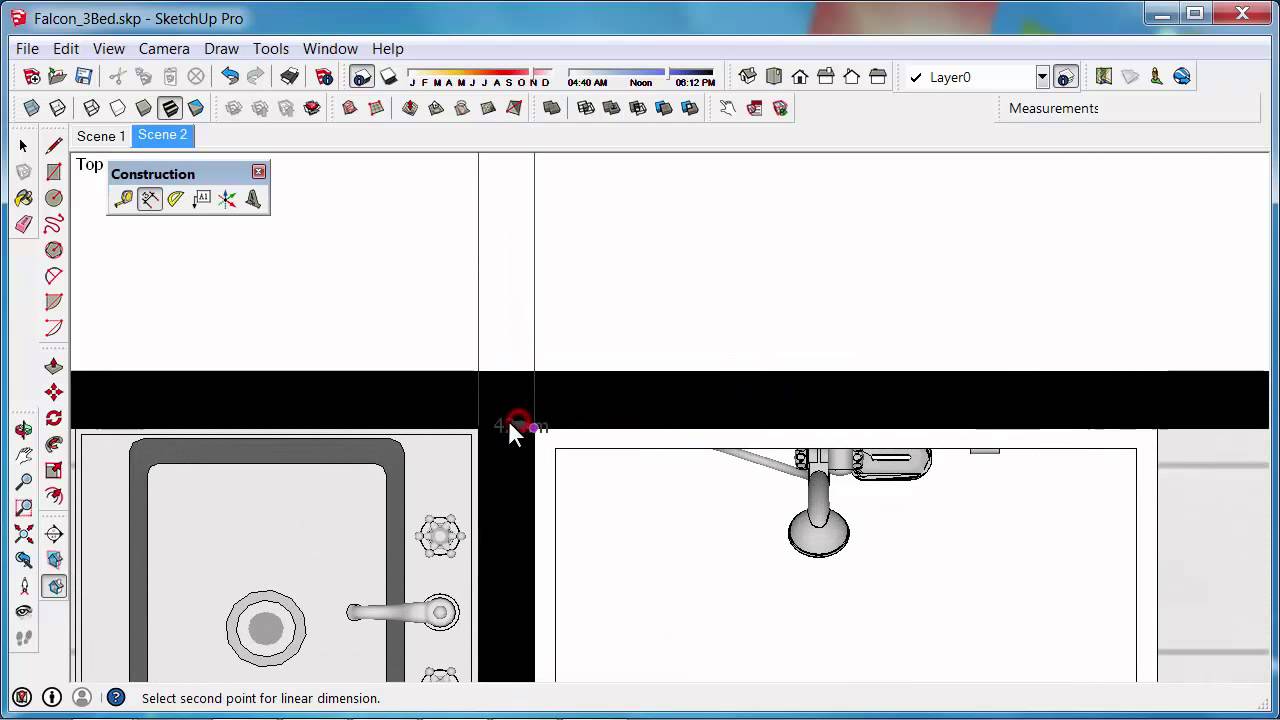The width and height of the screenshot is (1280, 720).
Task: Open the File menu
Action: click(x=27, y=48)
